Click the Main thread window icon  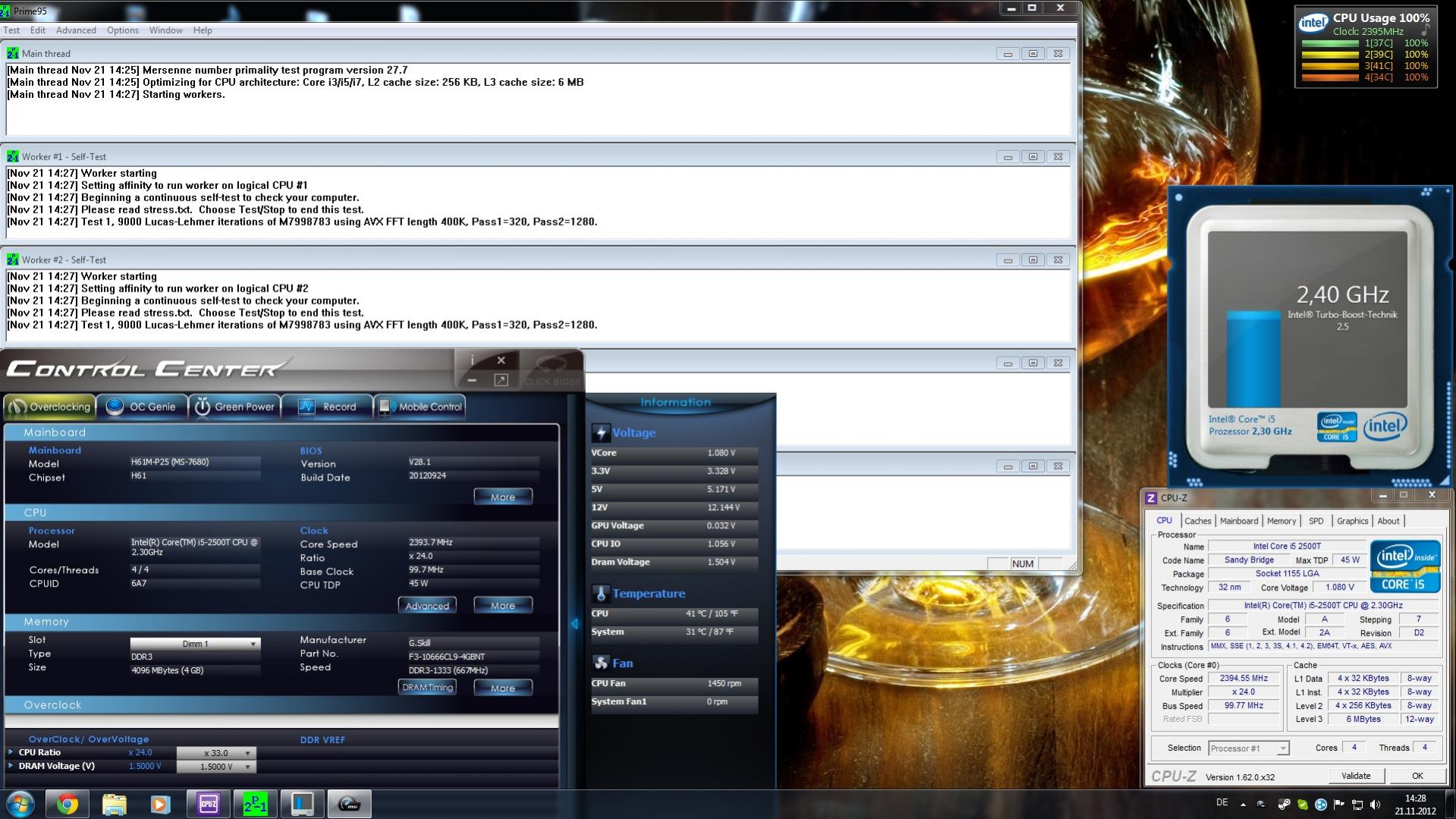(x=13, y=53)
